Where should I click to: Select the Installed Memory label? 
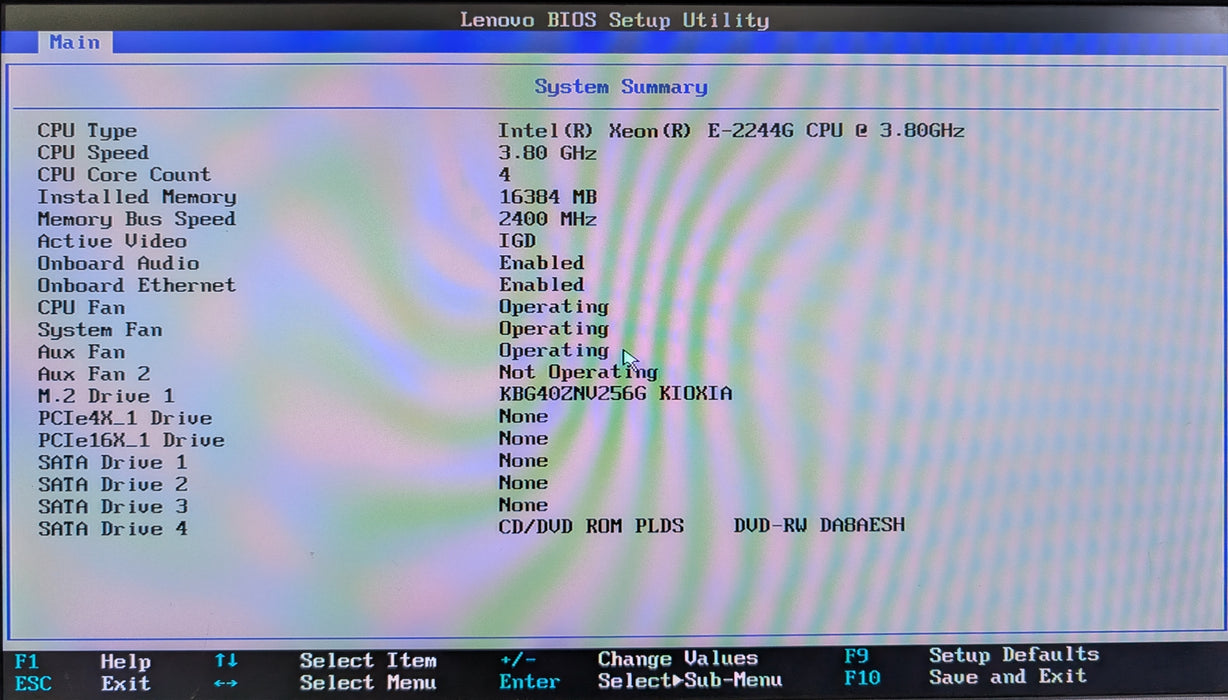click(137, 197)
